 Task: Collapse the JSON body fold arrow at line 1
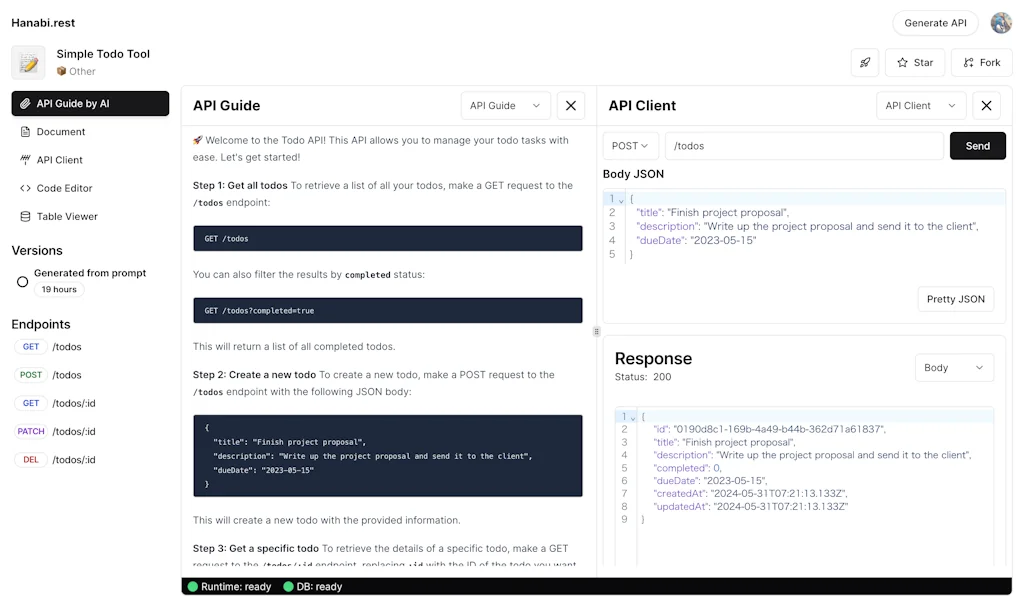coord(621,200)
